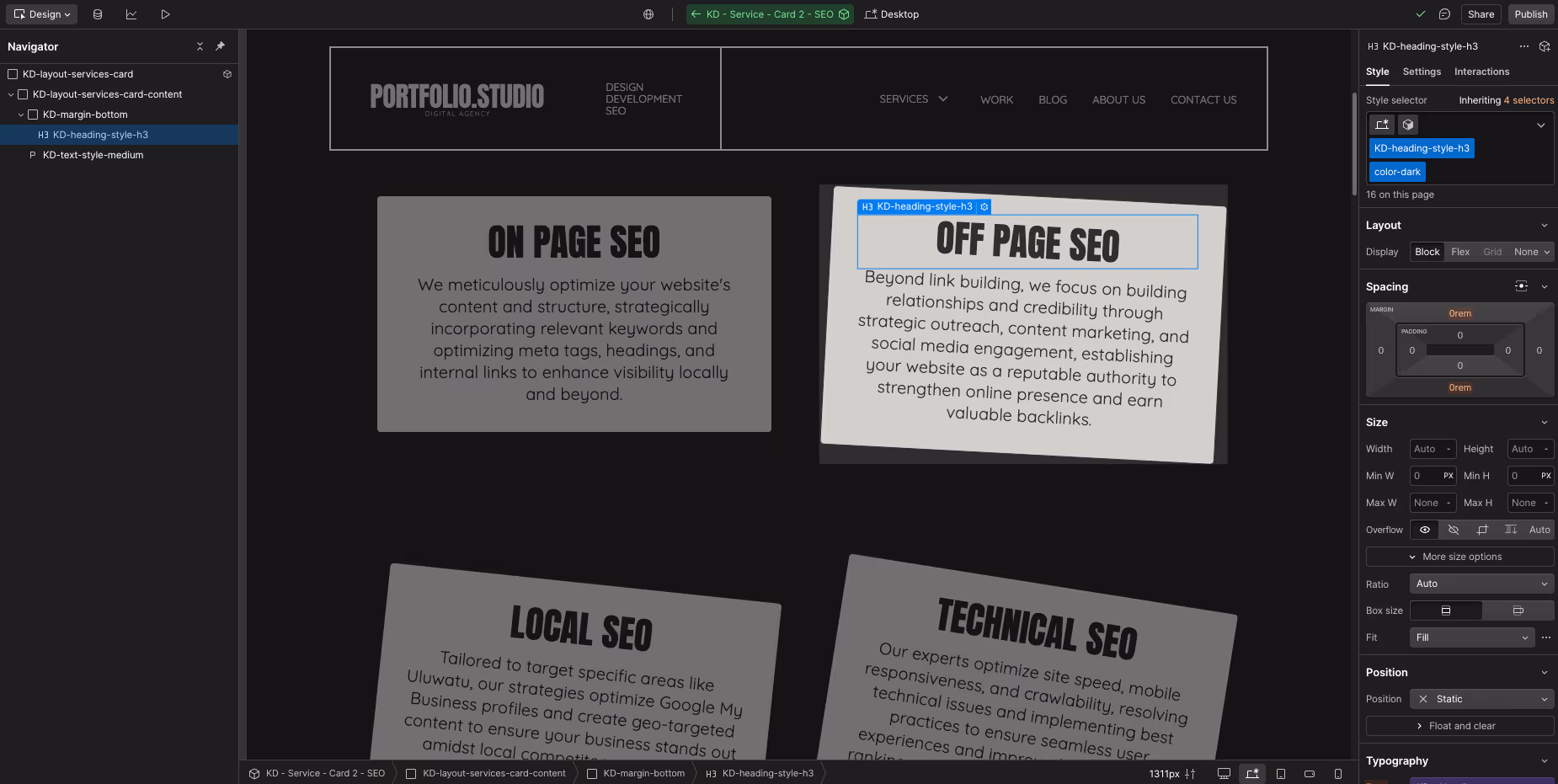Viewport: 1558px width, 784px height.
Task: Open more Fit options ellipsis
Action: (1546, 637)
